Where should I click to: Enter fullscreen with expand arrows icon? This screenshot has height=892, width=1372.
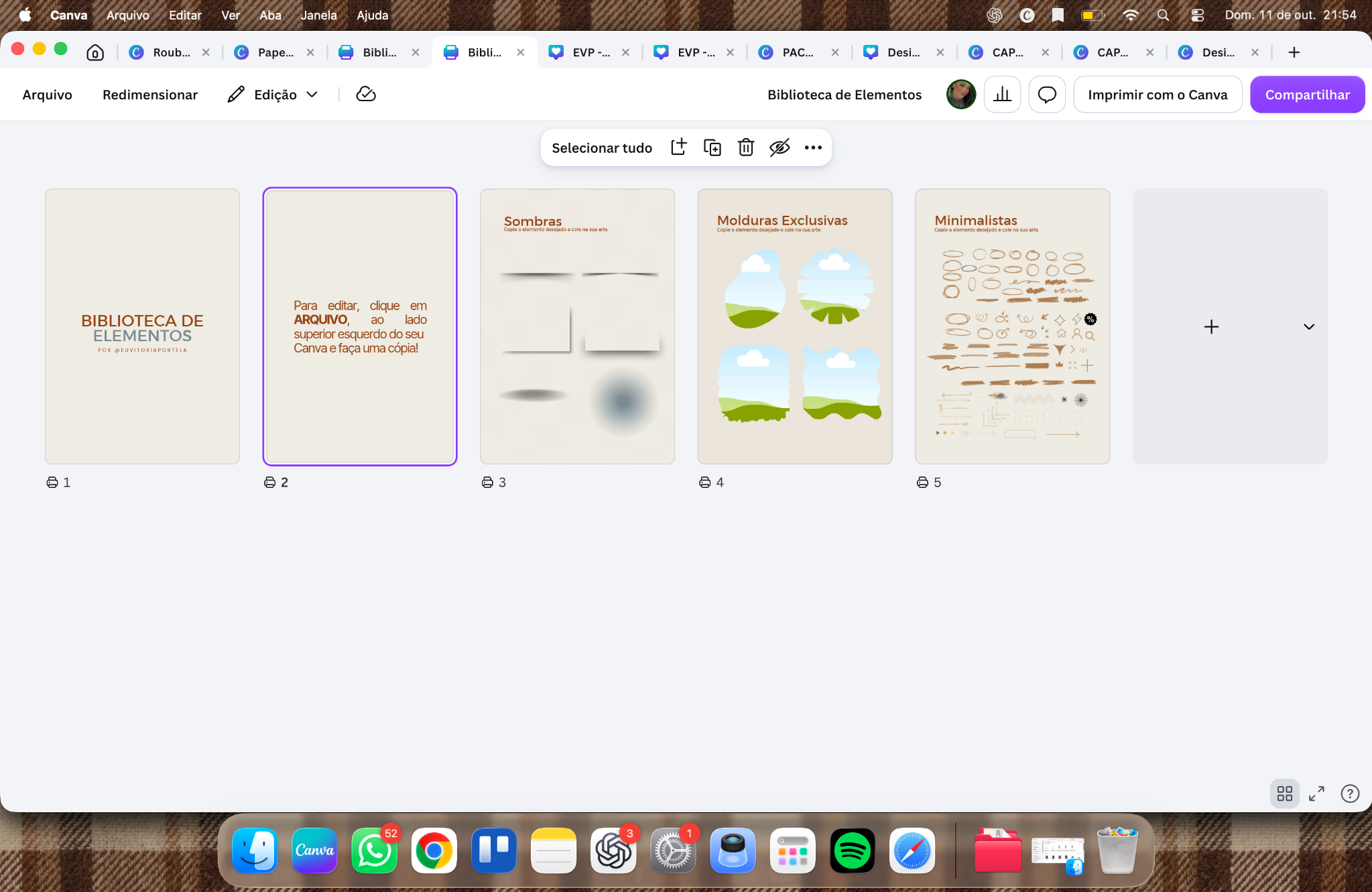[x=1317, y=793]
